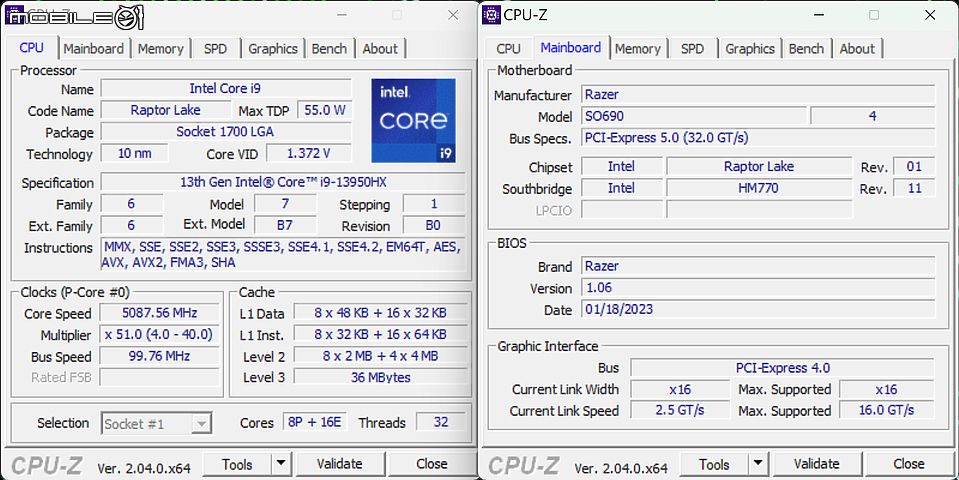Open Graphics tab in left window
This screenshot has width=959, height=480.
pyautogui.click(x=273, y=49)
